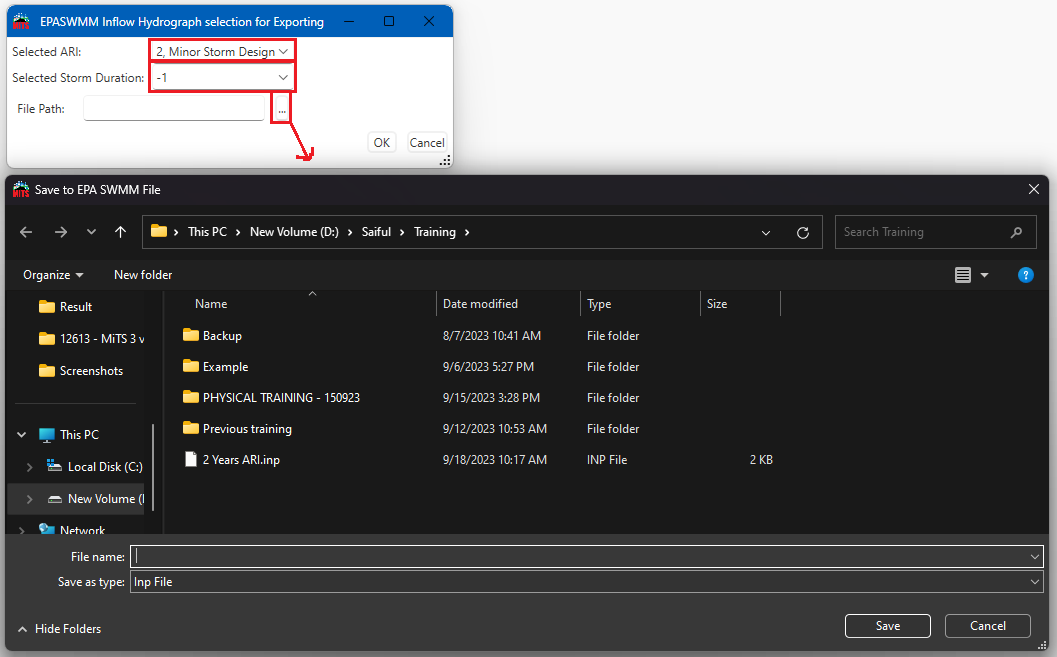Click the Backup folder icon
Screen dimensions: 1057x657
point(191,335)
